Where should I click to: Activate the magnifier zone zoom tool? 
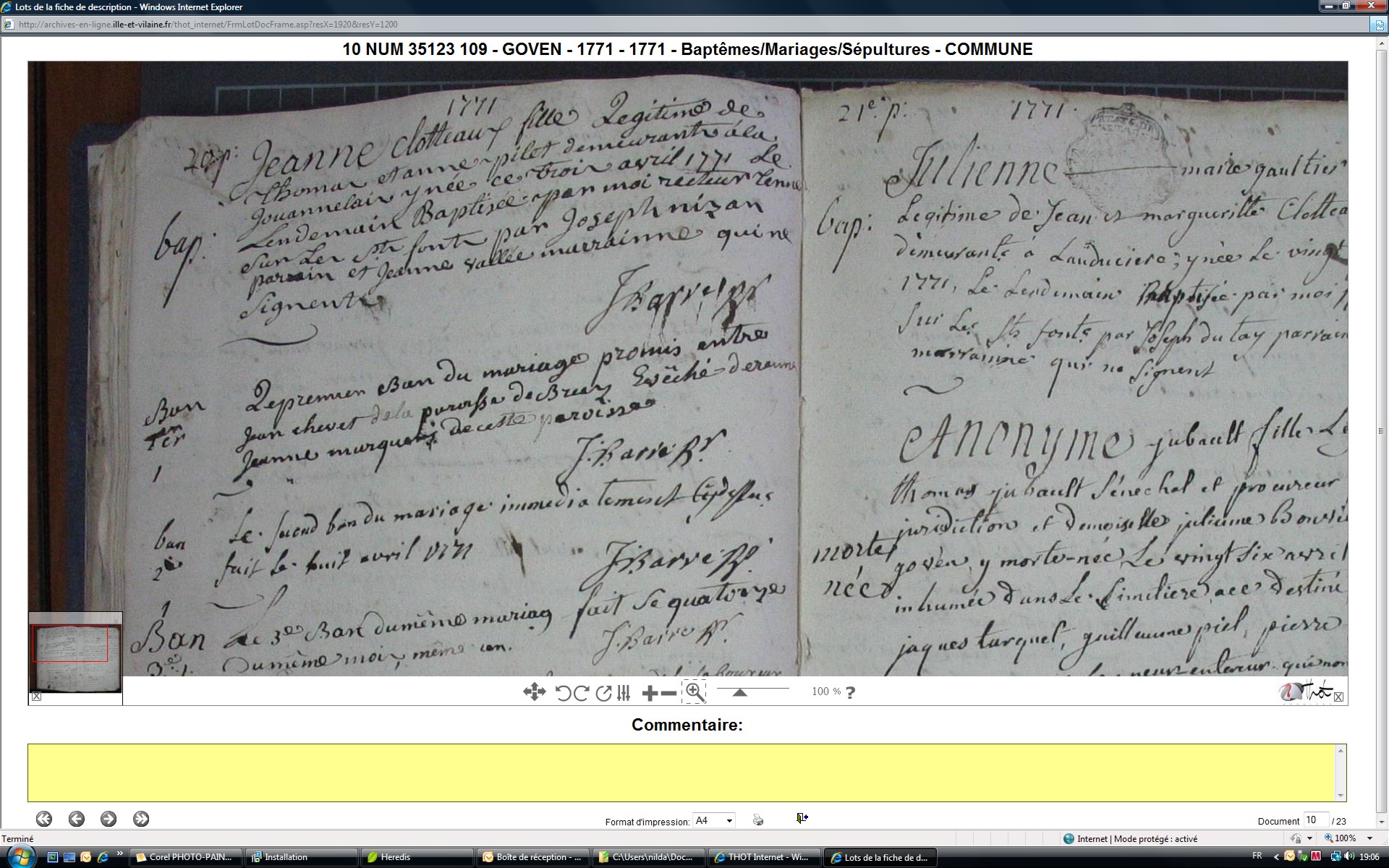(694, 692)
